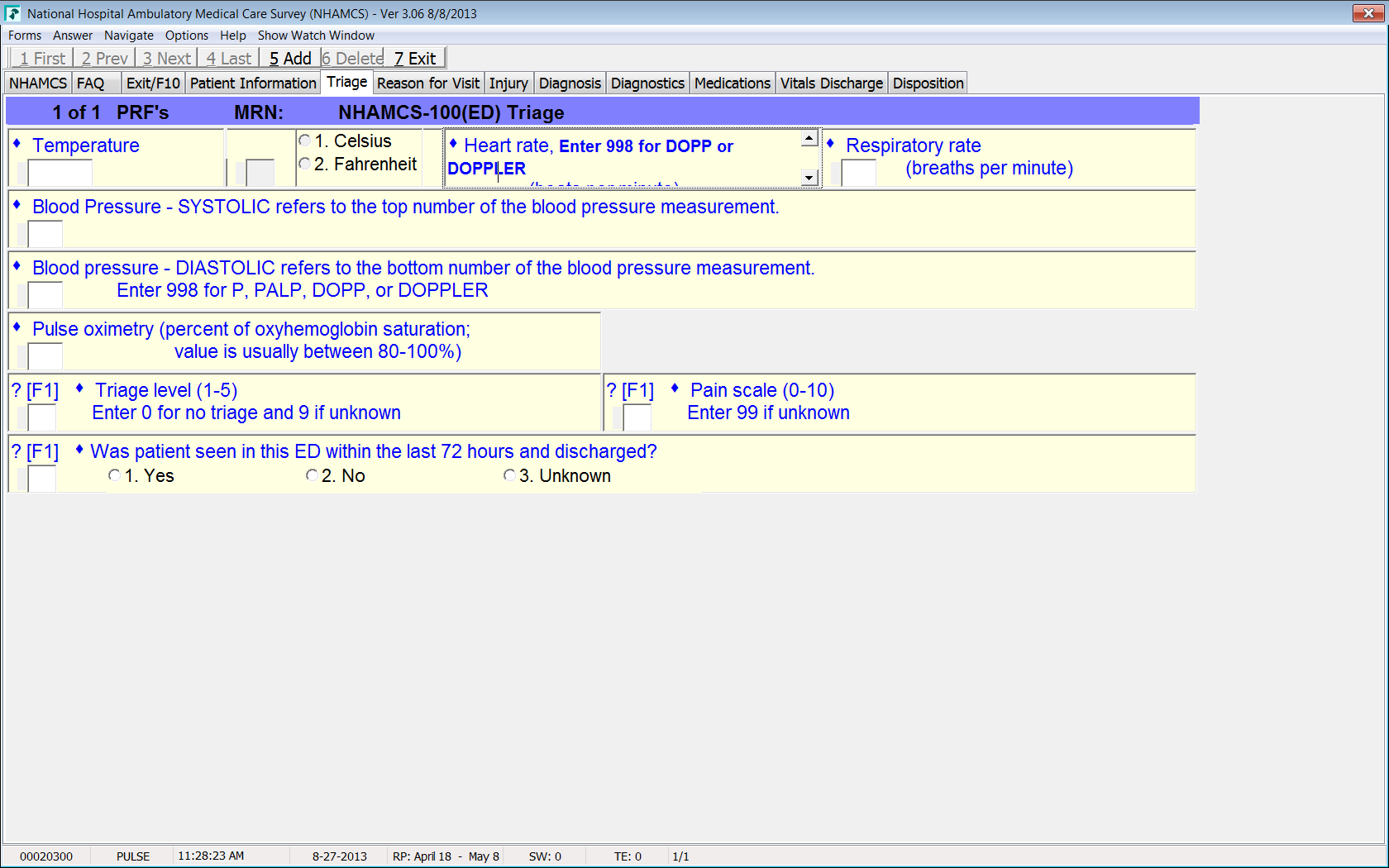Click the 7 Exit toolbar button
This screenshot has height=868, width=1389.
(414, 58)
